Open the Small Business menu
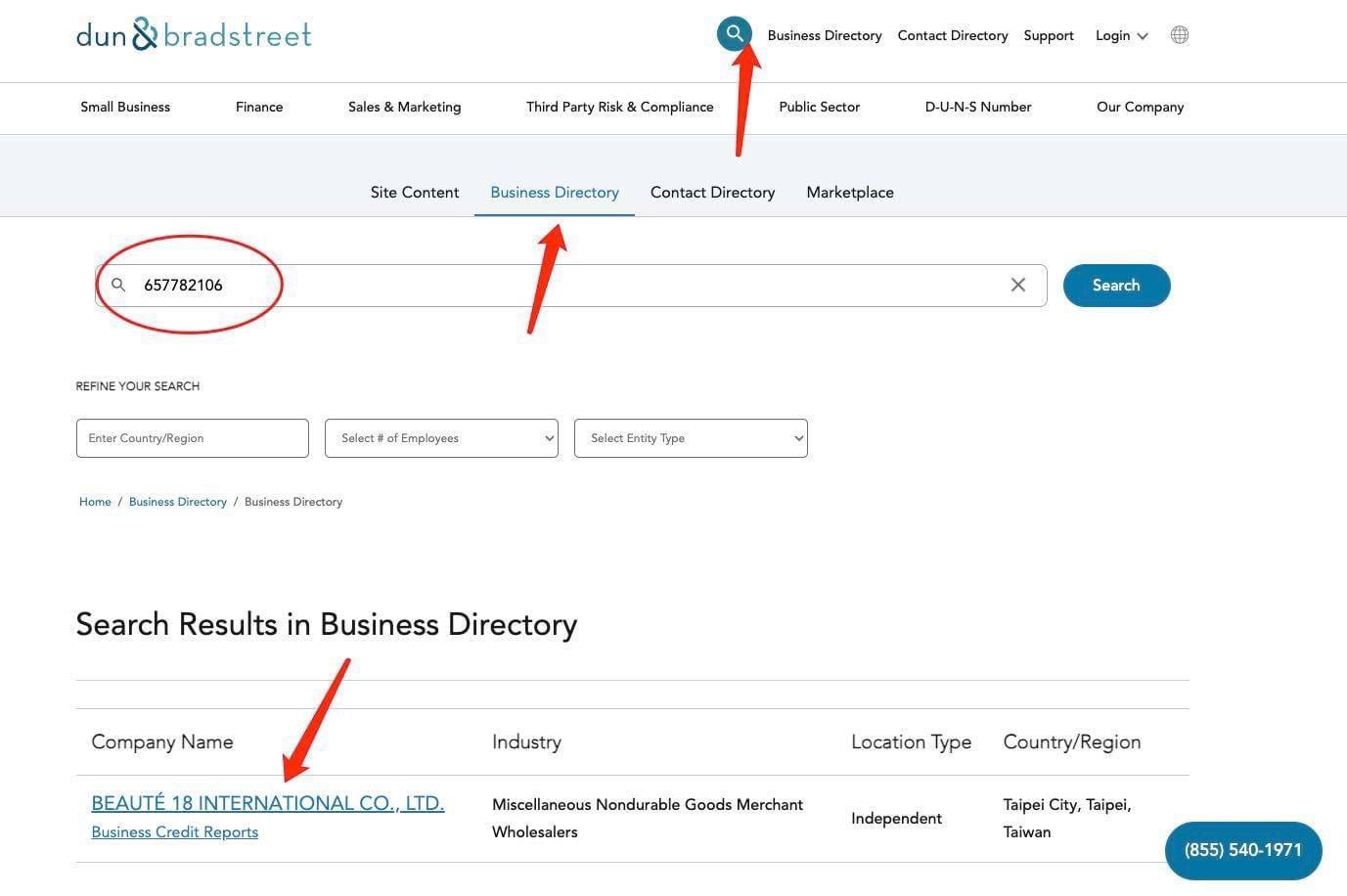The width and height of the screenshot is (1347, 896). [125, 108]
